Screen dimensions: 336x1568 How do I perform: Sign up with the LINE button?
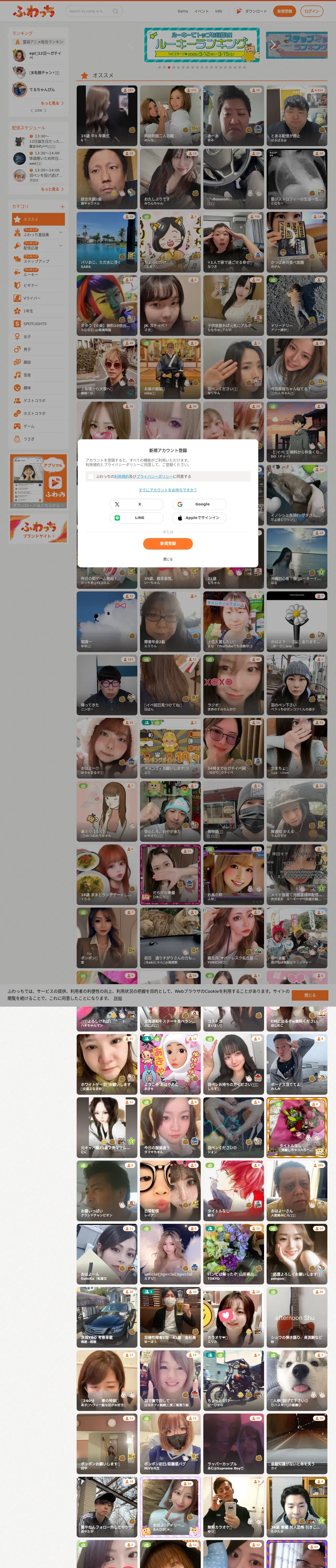pos(137,518)
